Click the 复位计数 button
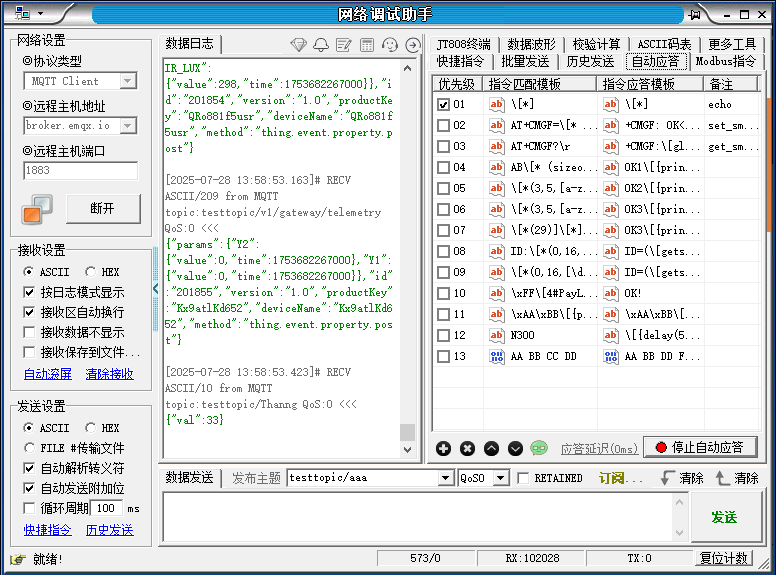The image size is (776, 575). [724, 559]
